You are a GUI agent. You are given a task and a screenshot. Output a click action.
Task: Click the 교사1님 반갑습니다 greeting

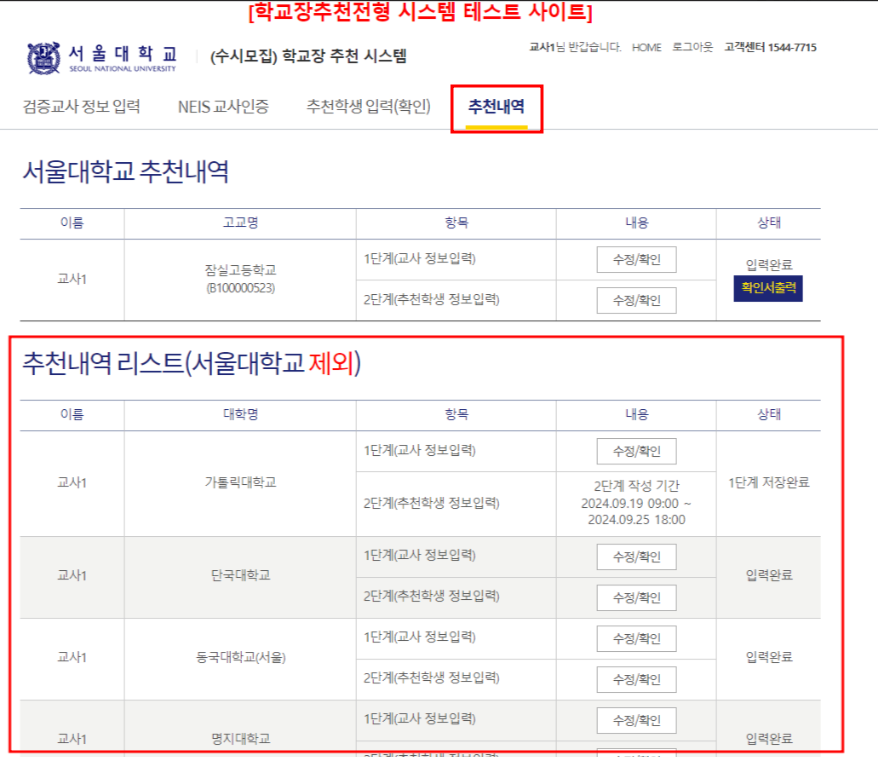pyautogui.click(x=575, y=48)
